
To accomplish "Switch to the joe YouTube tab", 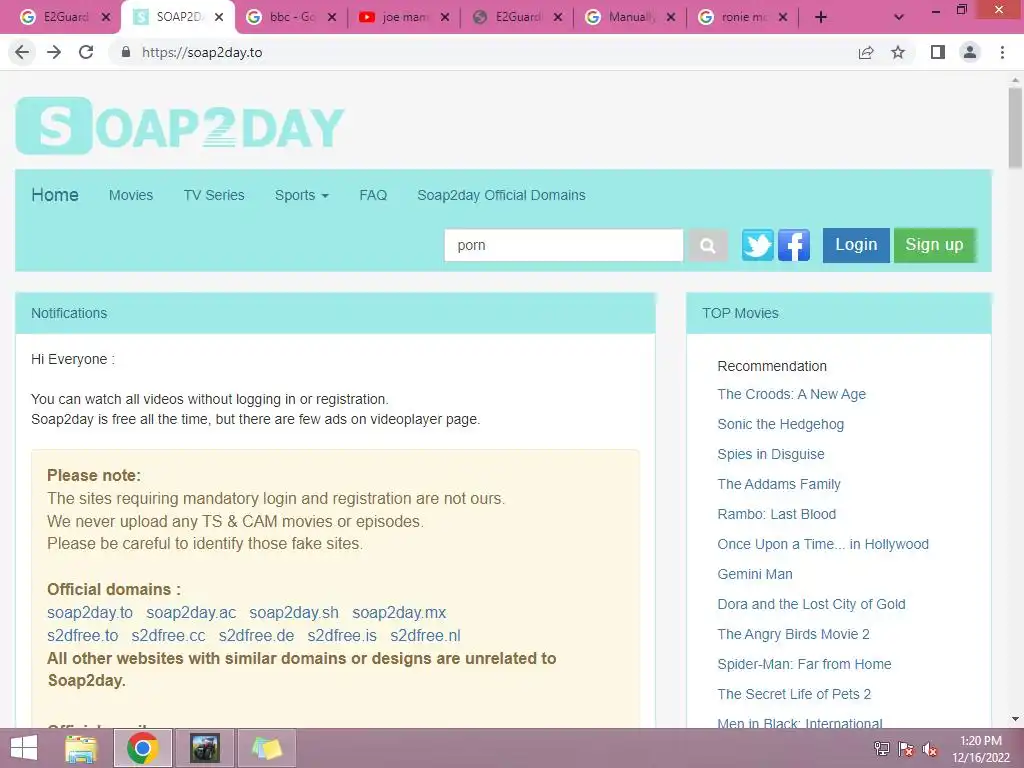I will tap(404, 18).
